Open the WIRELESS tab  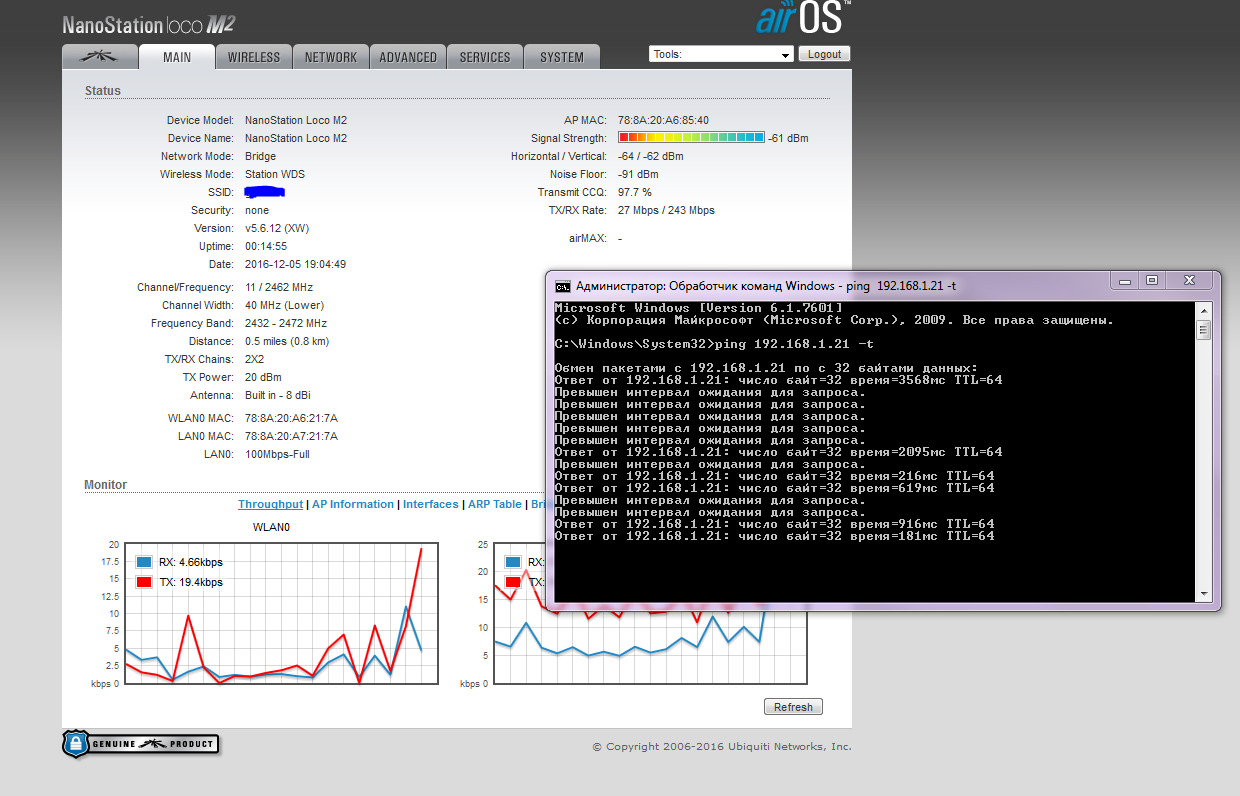point(254,57)
